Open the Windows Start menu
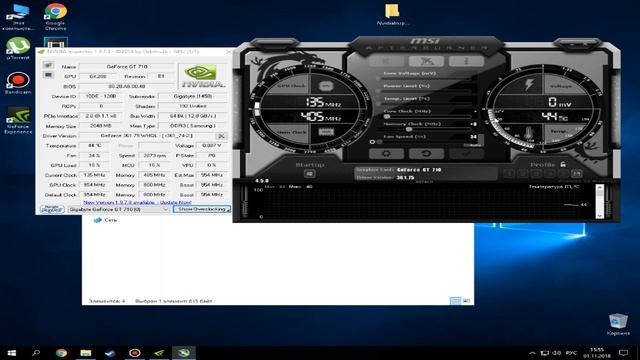 tap(11, 353)
